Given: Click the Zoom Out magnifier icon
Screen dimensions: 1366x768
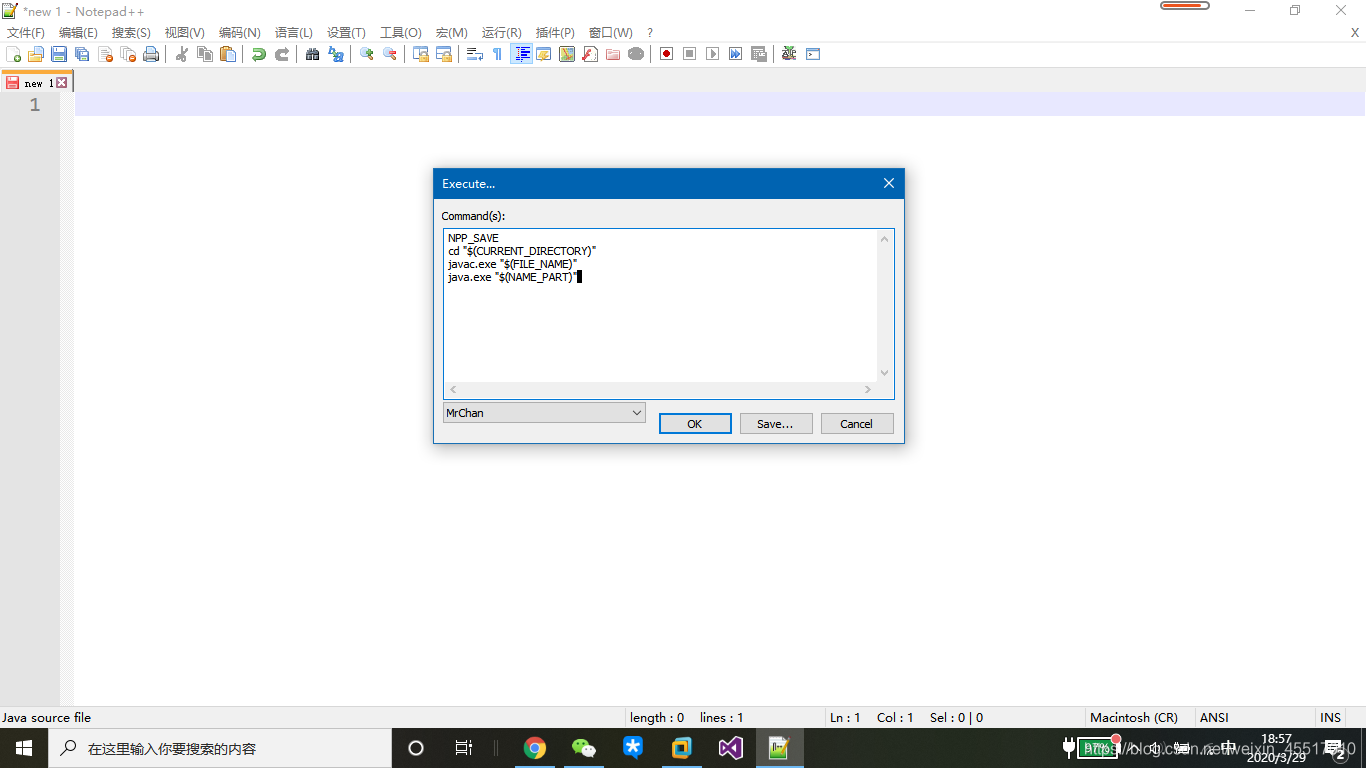Looking at the screenshot, I should point(390,54).
